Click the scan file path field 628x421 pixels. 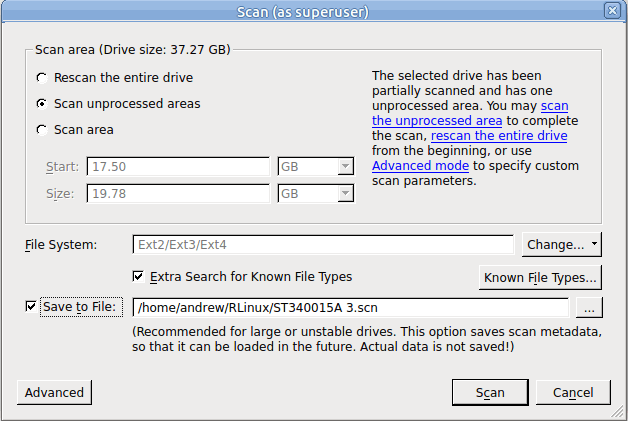[x=350, y=307]
